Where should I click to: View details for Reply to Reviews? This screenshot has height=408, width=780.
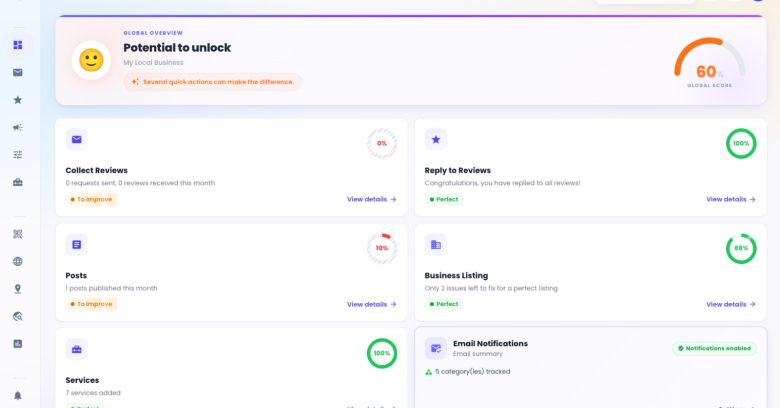731,199
